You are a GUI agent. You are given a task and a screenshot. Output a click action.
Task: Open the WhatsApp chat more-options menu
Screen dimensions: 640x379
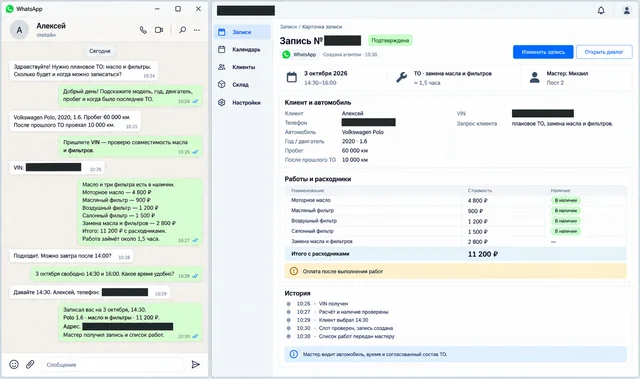(197, 30)
